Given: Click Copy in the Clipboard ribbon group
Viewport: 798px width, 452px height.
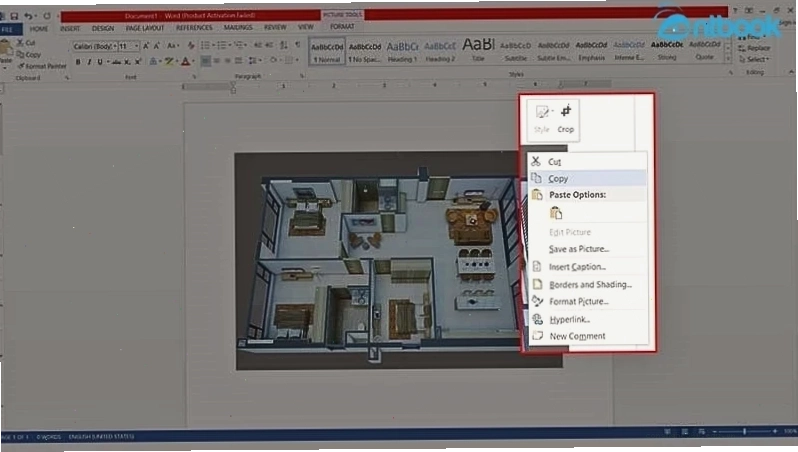Looking at the screenshot, I should coord(28,54).
